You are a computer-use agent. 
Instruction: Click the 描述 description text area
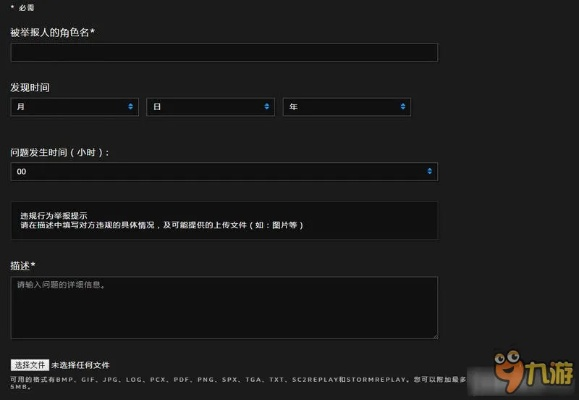point(224,308)
